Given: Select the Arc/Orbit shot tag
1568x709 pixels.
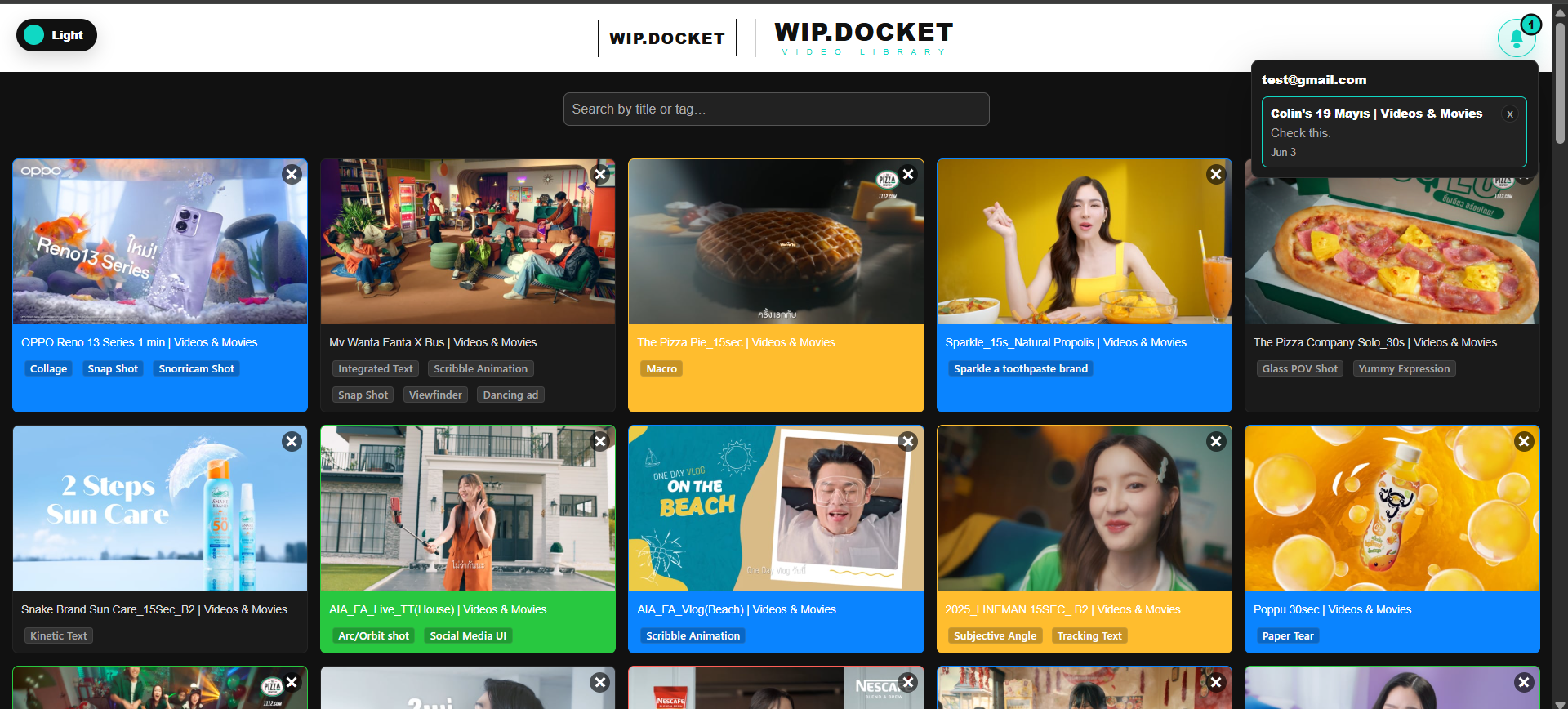Looking at the screenshot, I should 373,636.
